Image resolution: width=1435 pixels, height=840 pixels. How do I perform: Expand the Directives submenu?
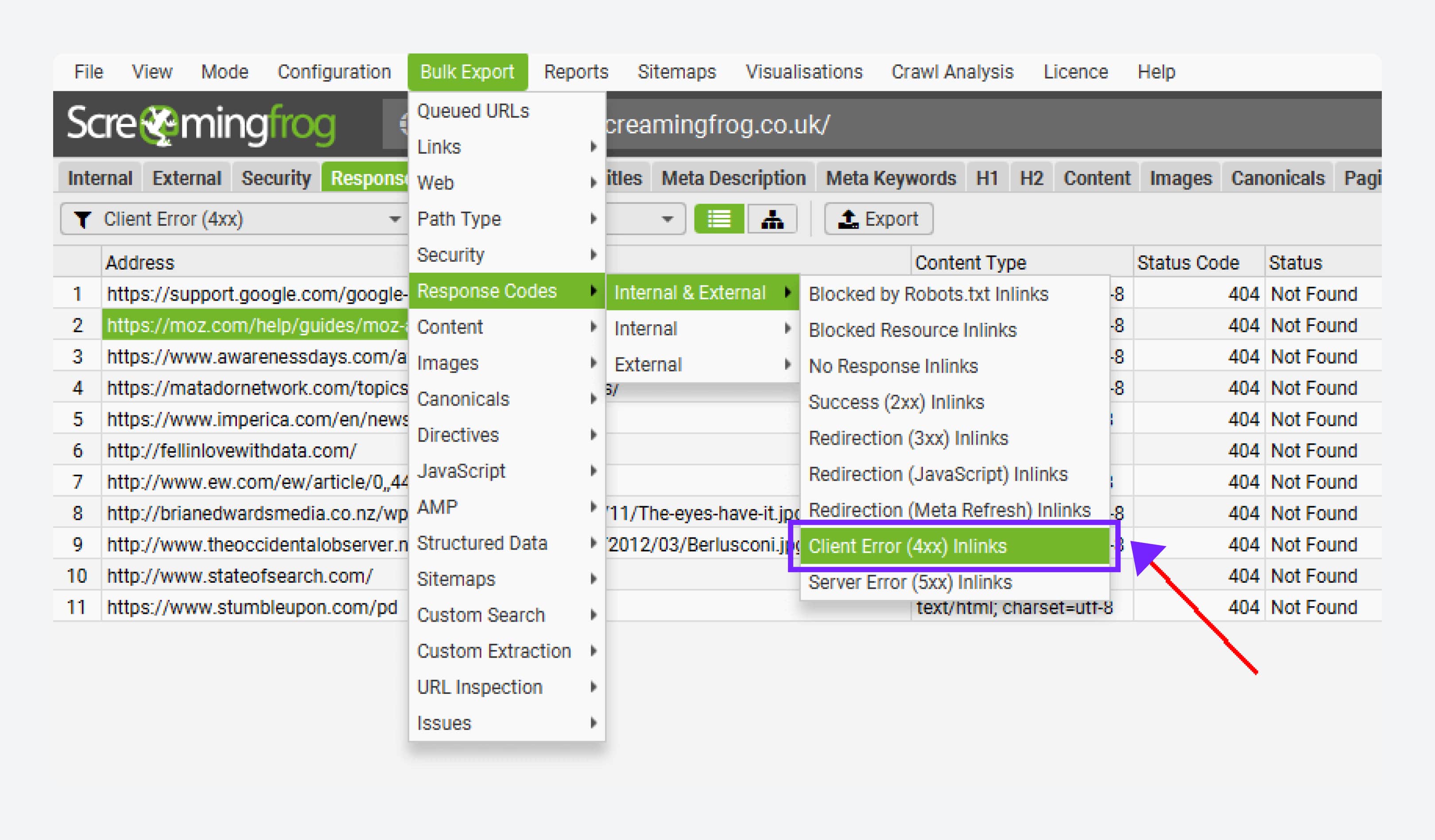(507, 435)
